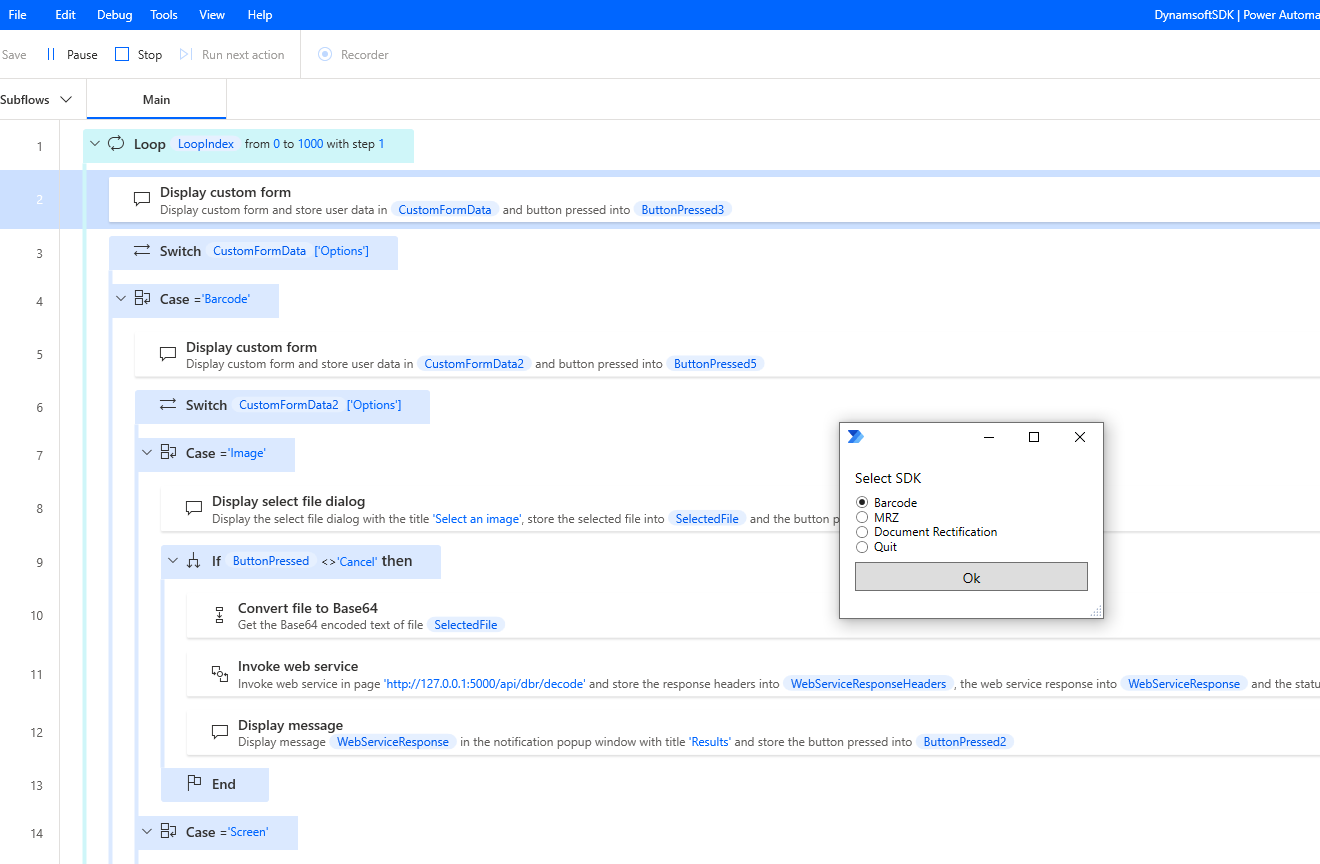Click the Loop action icon on line 1
Viewport: 1320px width, 864px height.
(x=116, y=144)
